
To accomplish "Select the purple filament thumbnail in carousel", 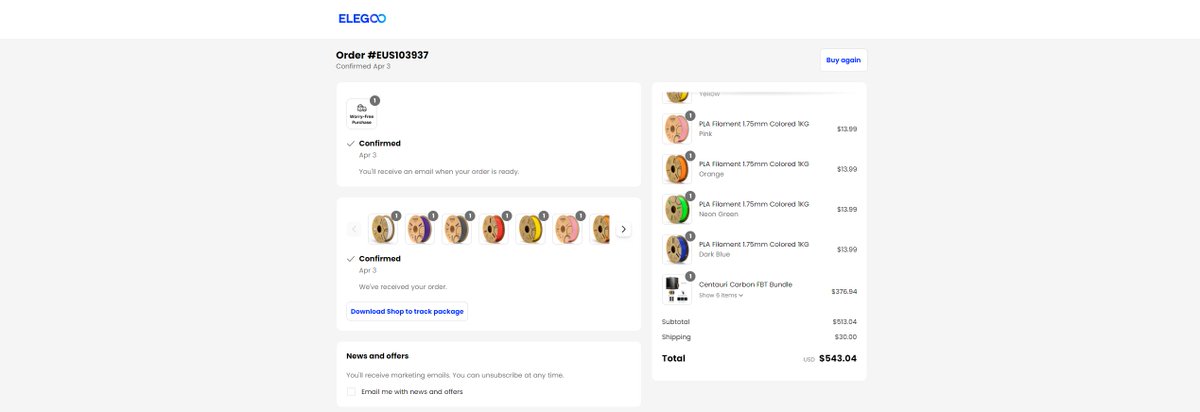I will [420, 229].
